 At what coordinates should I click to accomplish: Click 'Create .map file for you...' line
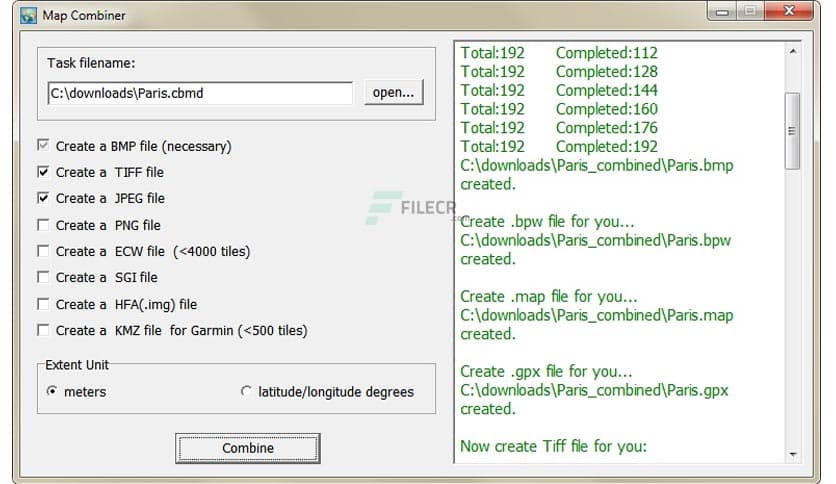coord(549,296)
